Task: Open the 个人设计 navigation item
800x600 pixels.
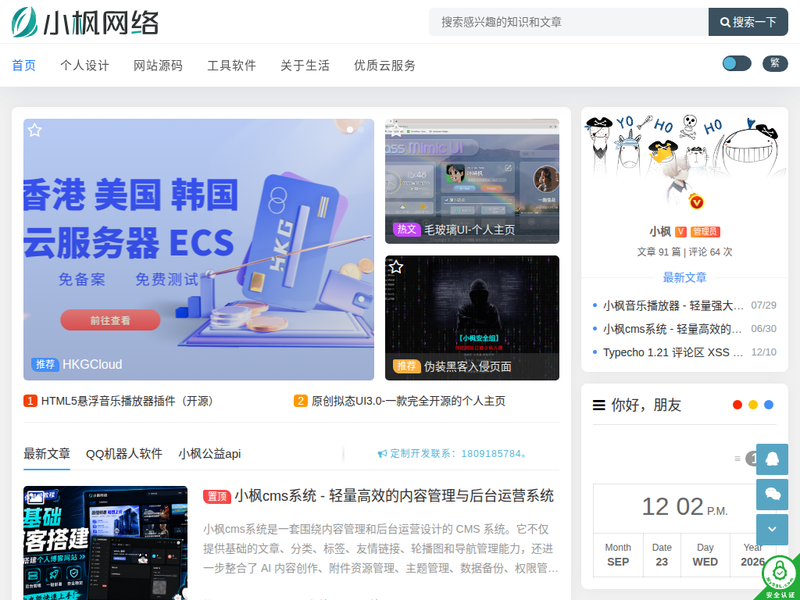Action: [x=85, y=65]
